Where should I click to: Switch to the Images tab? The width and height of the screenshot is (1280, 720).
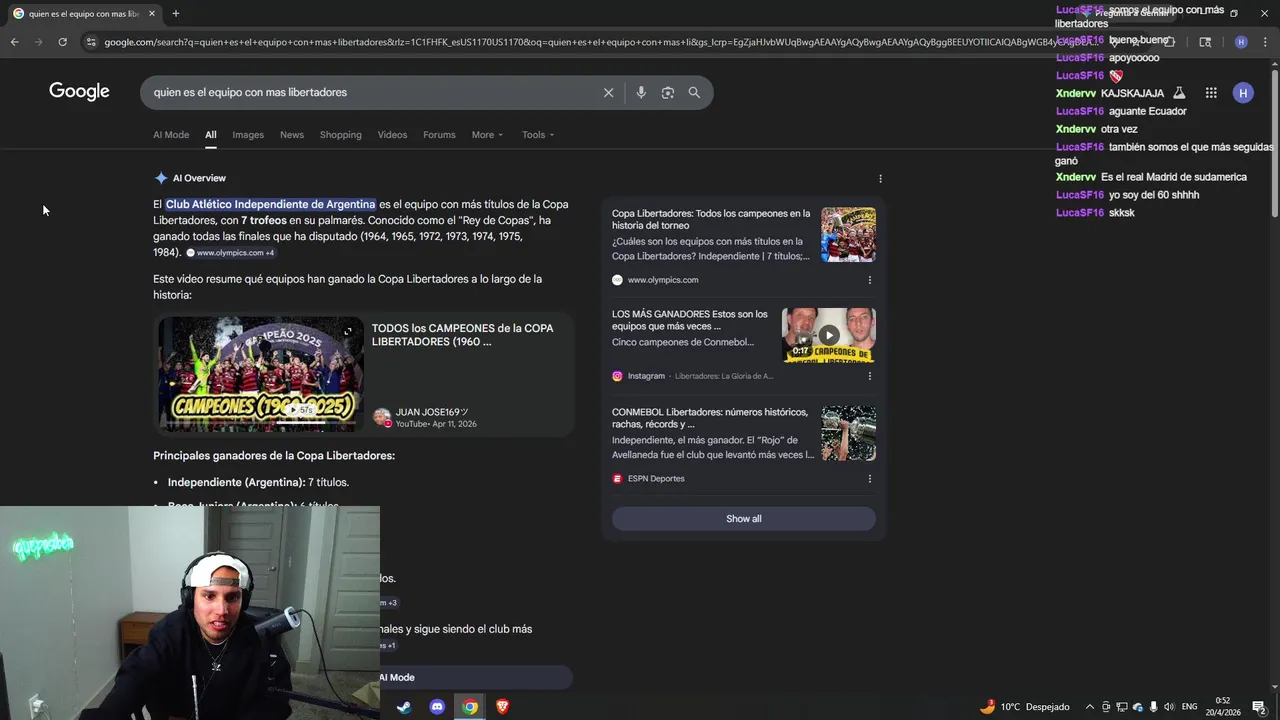[x=248, y=135]
